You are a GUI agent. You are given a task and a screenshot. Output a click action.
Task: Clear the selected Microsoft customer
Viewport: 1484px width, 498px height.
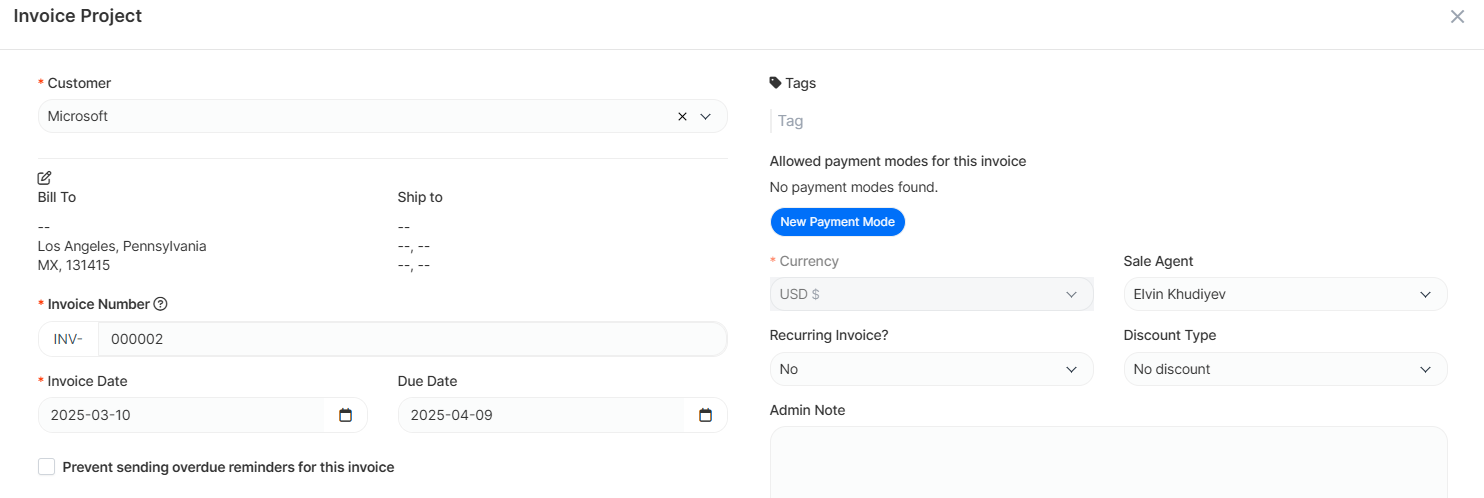(682, 116)
